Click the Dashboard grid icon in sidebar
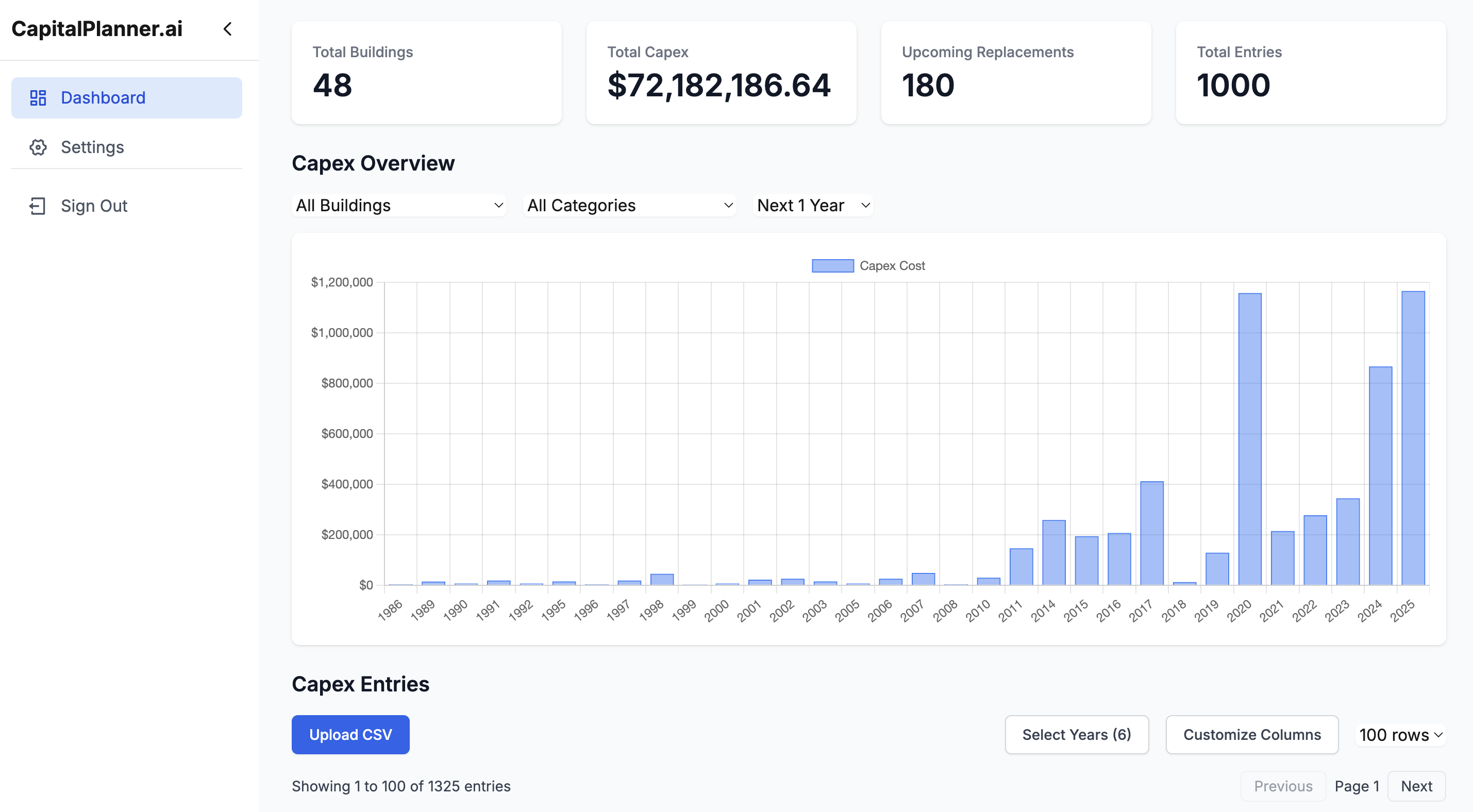 pos(38,97)
